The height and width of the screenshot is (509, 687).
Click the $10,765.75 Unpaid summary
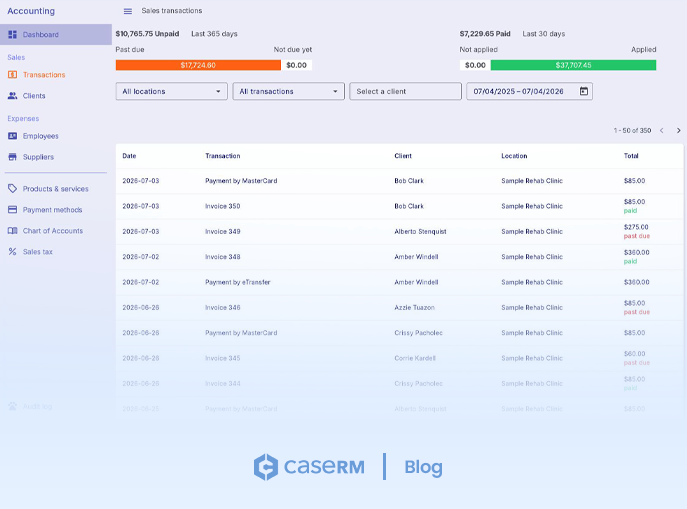coord(147,34)
